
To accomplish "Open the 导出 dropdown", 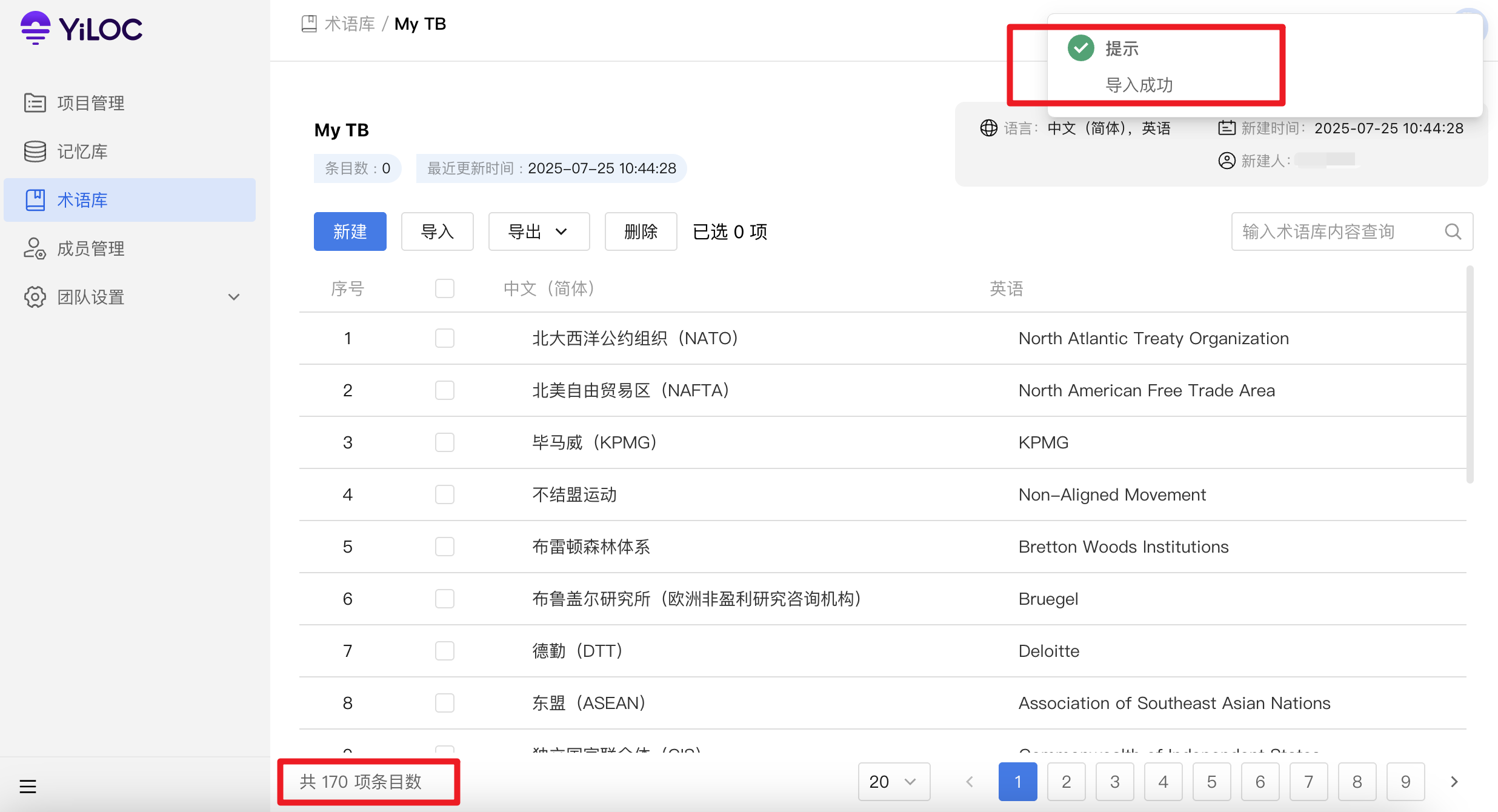I will point(539,231).
